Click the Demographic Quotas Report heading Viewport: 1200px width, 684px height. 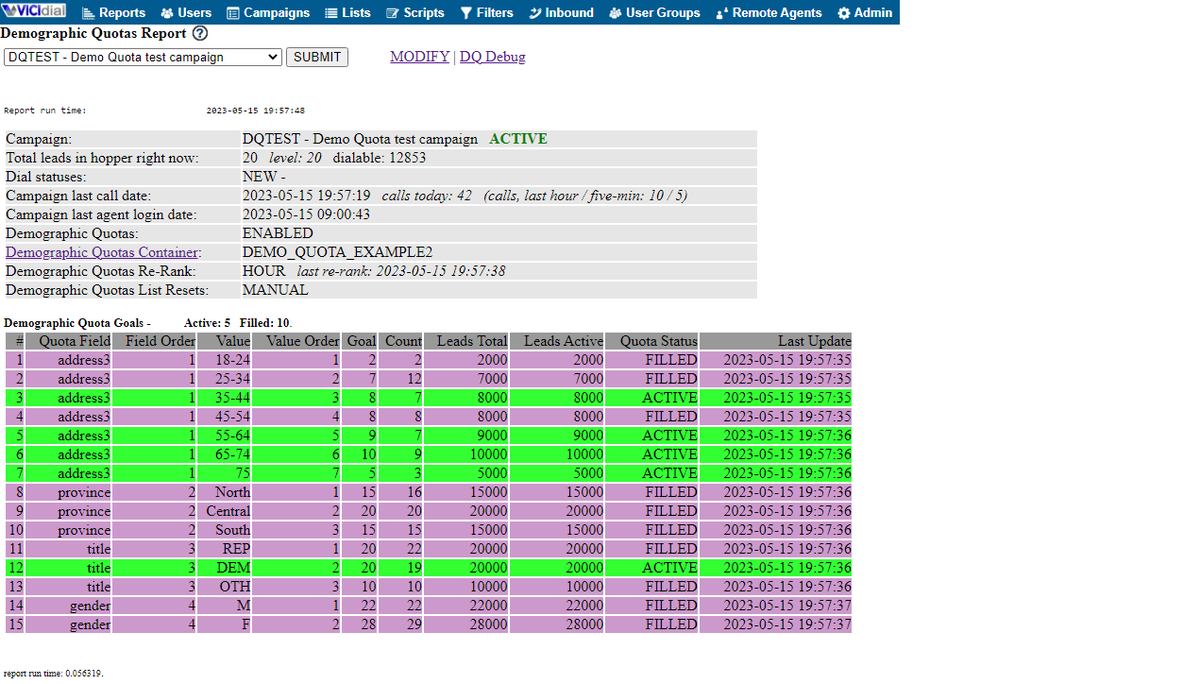[x=94, y=33]
